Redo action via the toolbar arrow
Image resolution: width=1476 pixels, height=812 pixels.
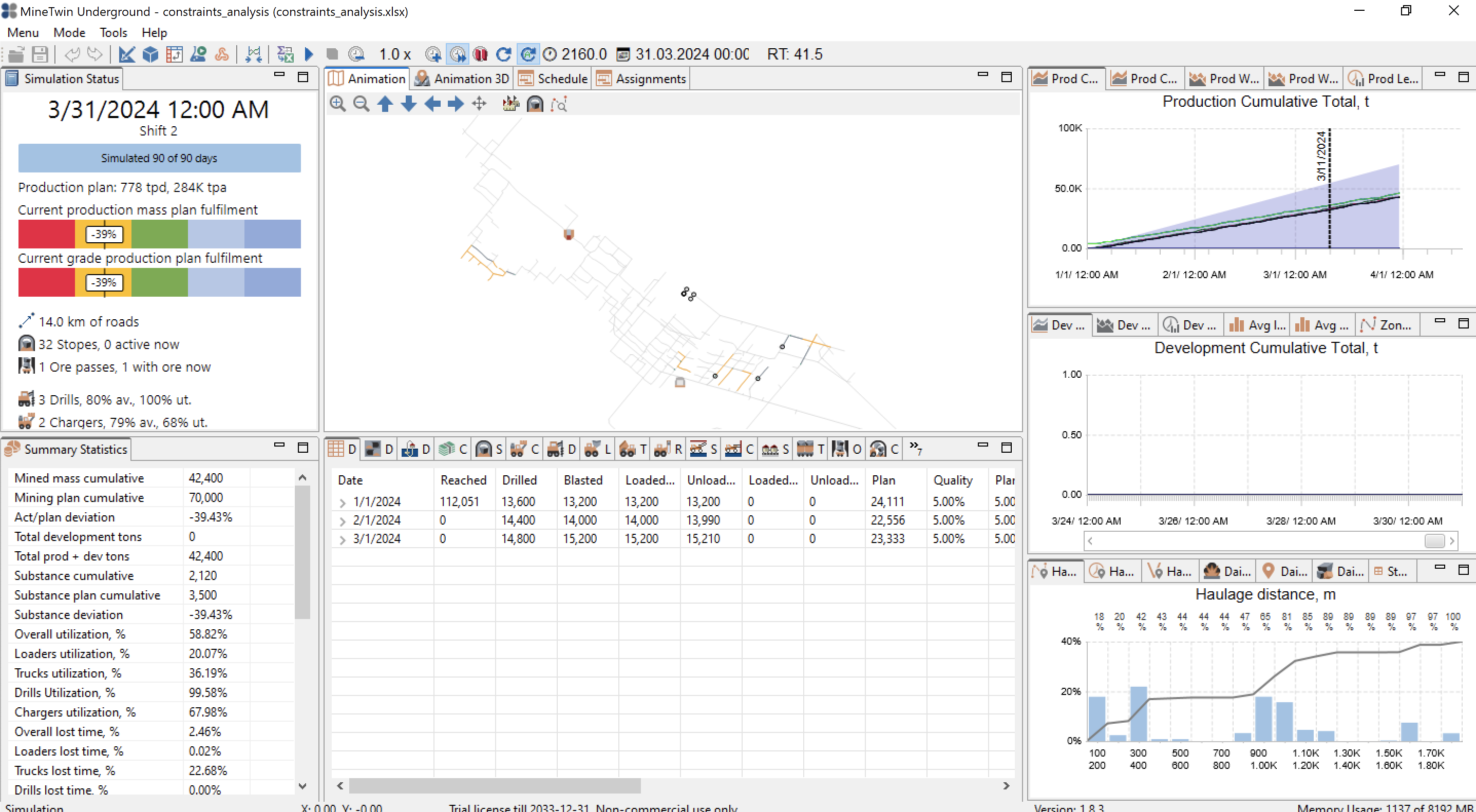pos(94,54)
